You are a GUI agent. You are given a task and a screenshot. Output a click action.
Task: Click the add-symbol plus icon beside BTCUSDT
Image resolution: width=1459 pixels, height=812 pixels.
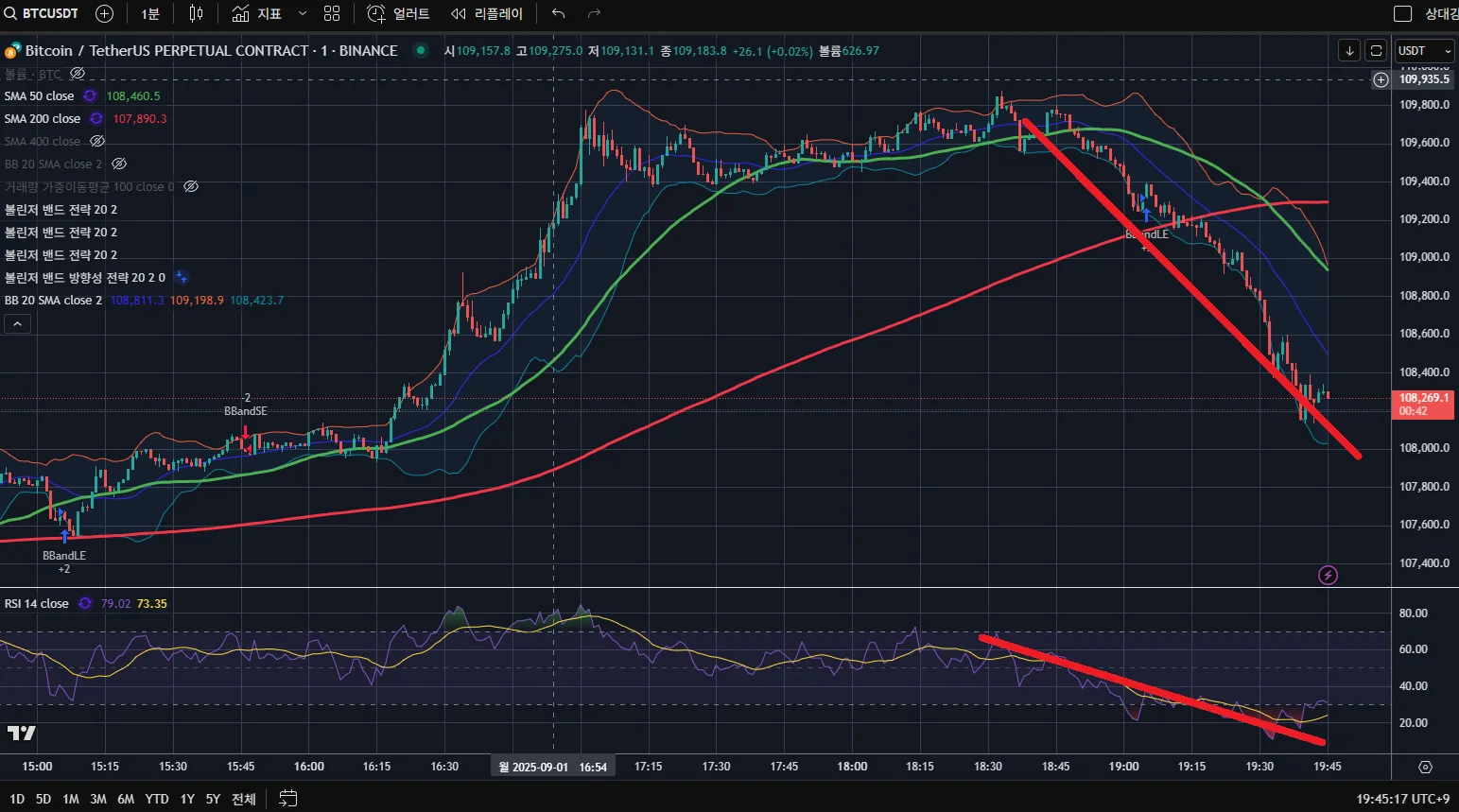pyautogui.click(x=105, y=13)
